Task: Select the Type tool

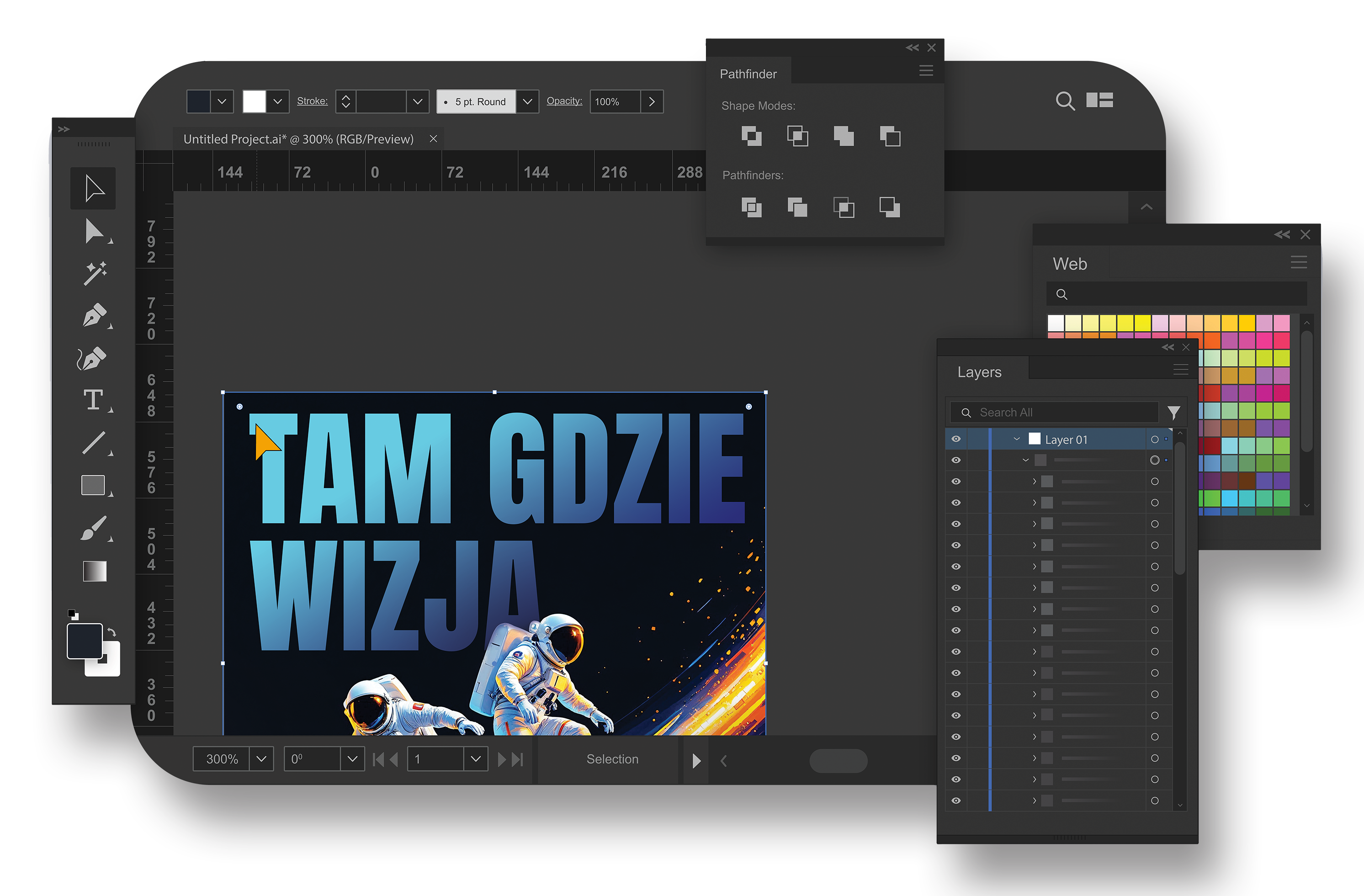Action: click(93, 399)
